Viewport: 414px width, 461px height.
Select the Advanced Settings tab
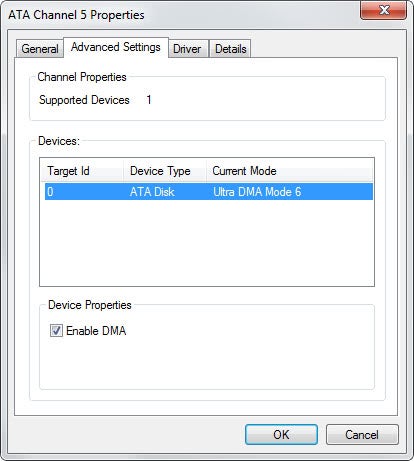[x=116, y=47]
